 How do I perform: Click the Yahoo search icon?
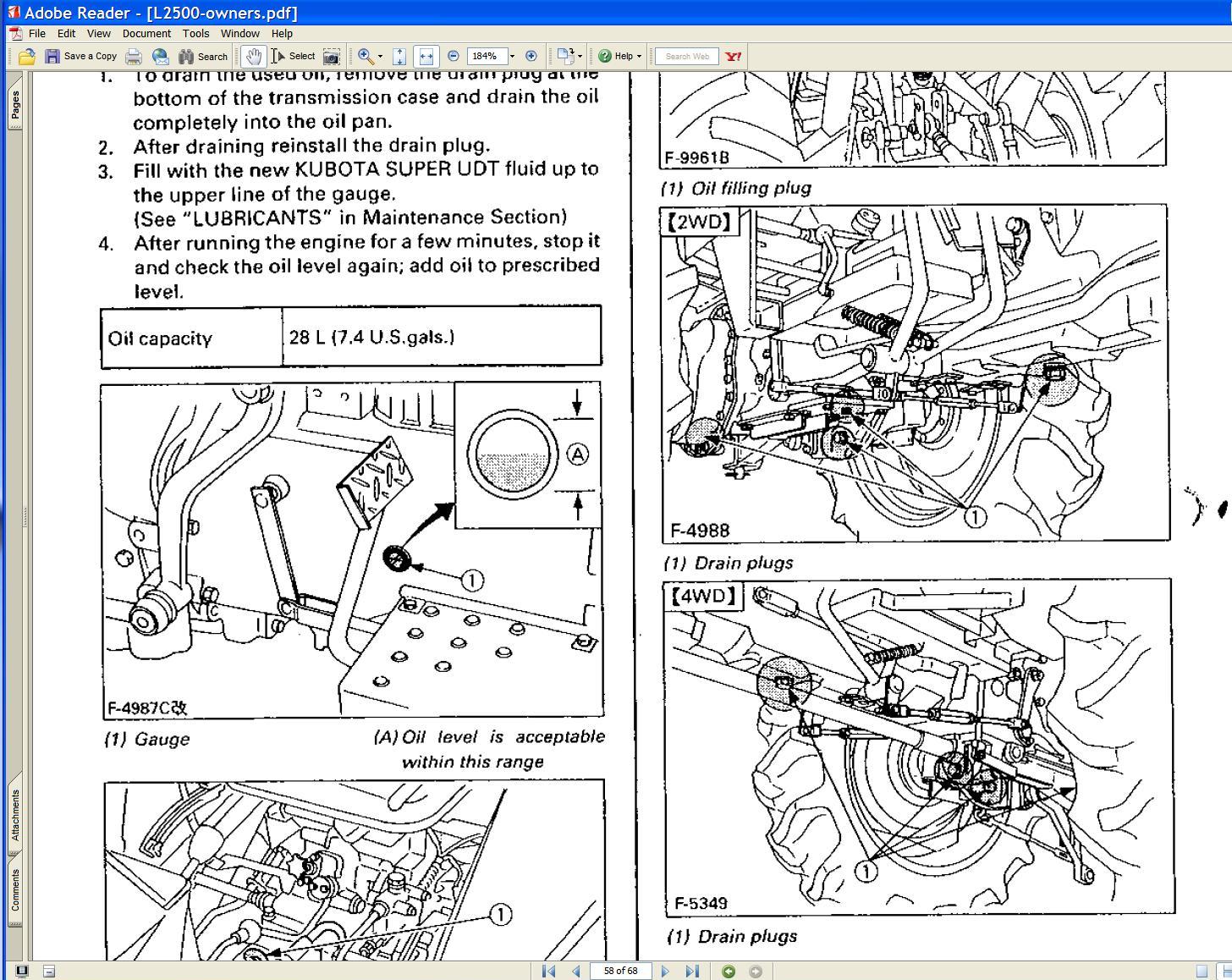pyautogui.click(x=734, y=57)
